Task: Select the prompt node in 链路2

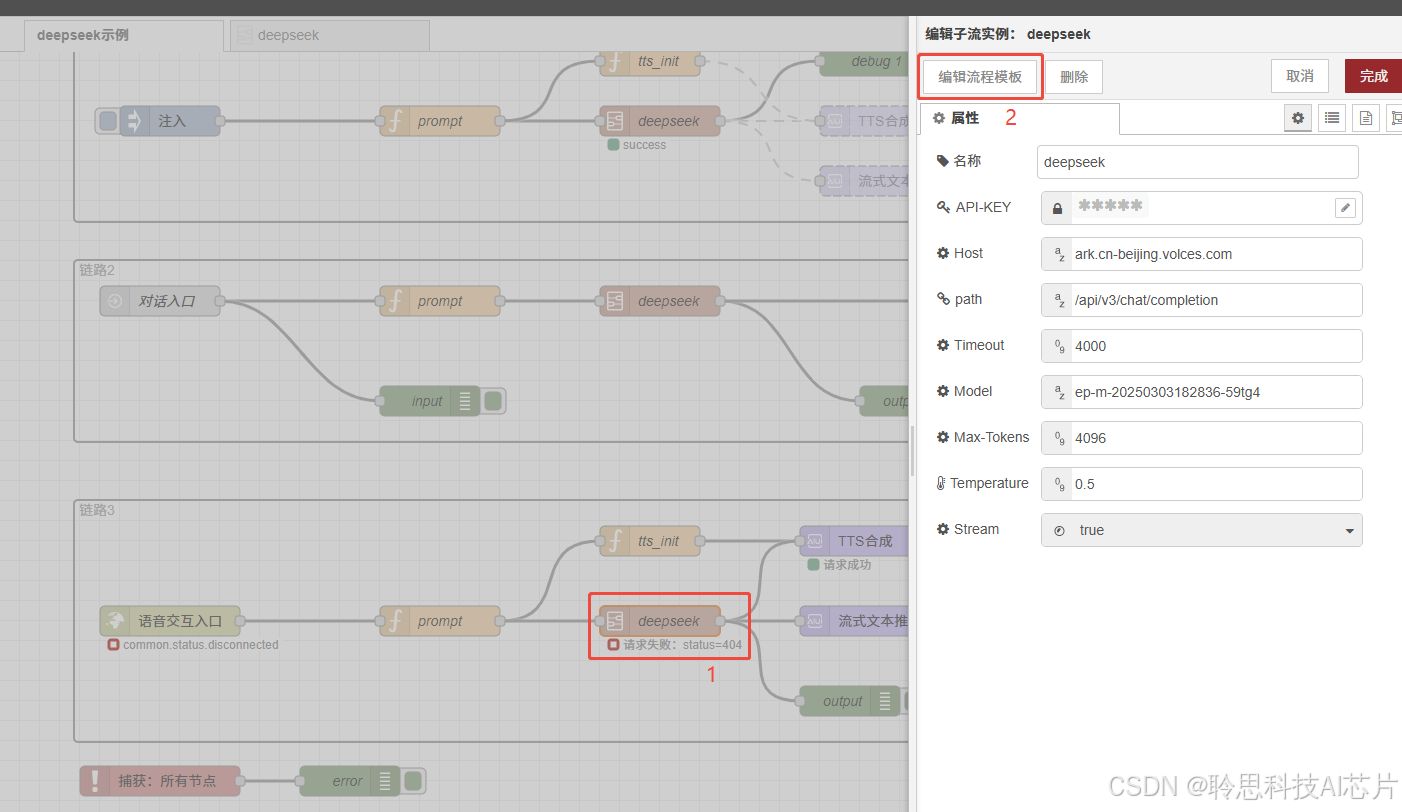Action: (x=440, y=301)
